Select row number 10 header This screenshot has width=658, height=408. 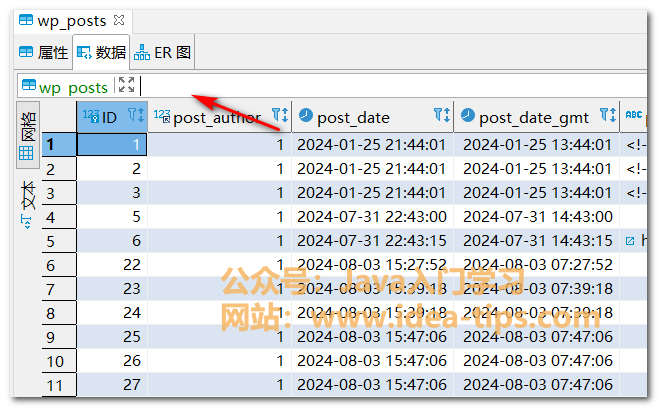(x=59, y=361)
